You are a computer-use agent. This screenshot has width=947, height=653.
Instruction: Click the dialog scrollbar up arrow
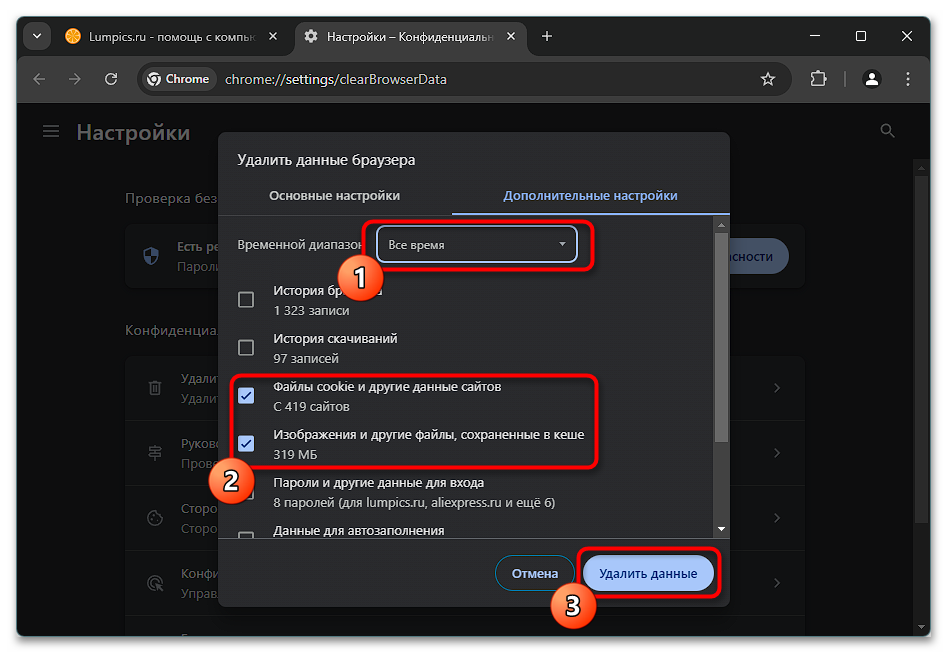coord(721,224)
